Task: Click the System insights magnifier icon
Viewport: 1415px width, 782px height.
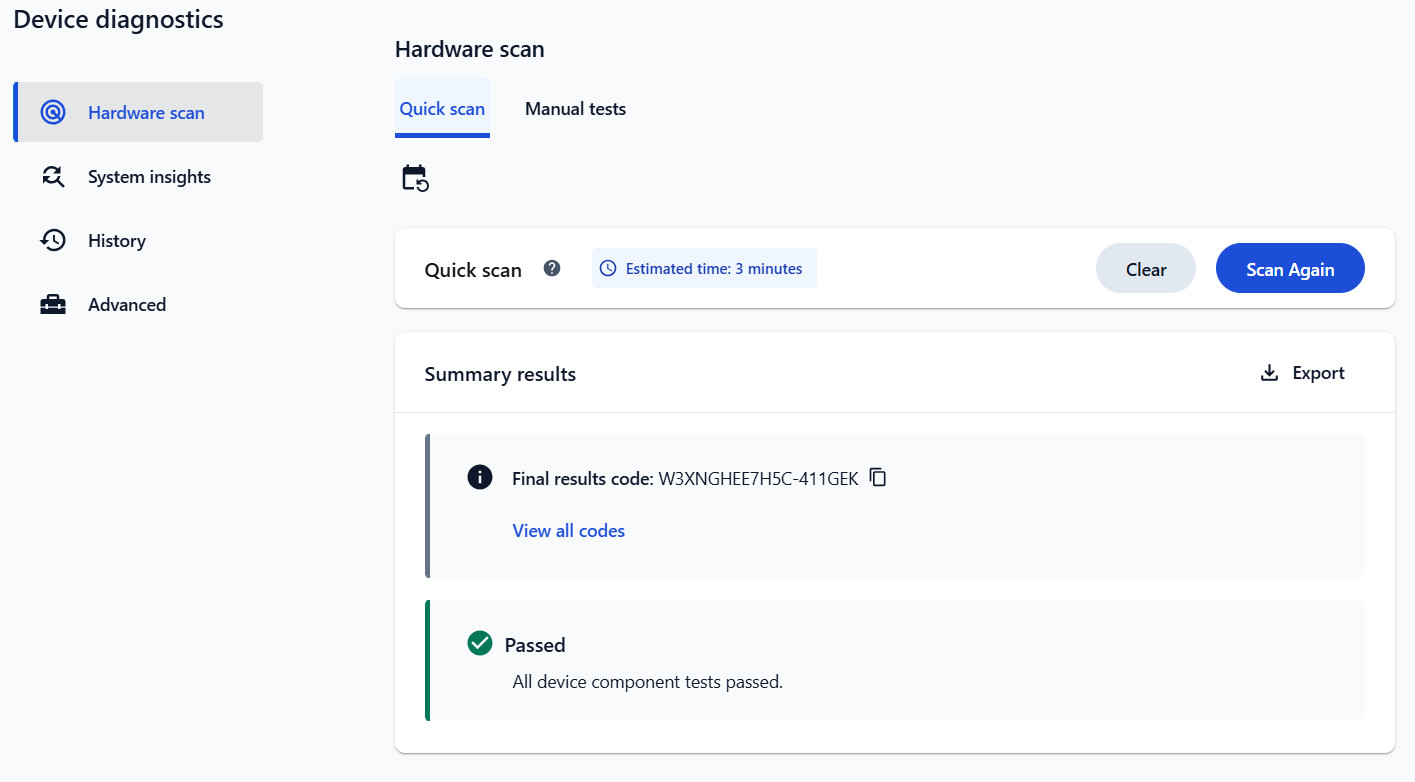Action: 53,177
